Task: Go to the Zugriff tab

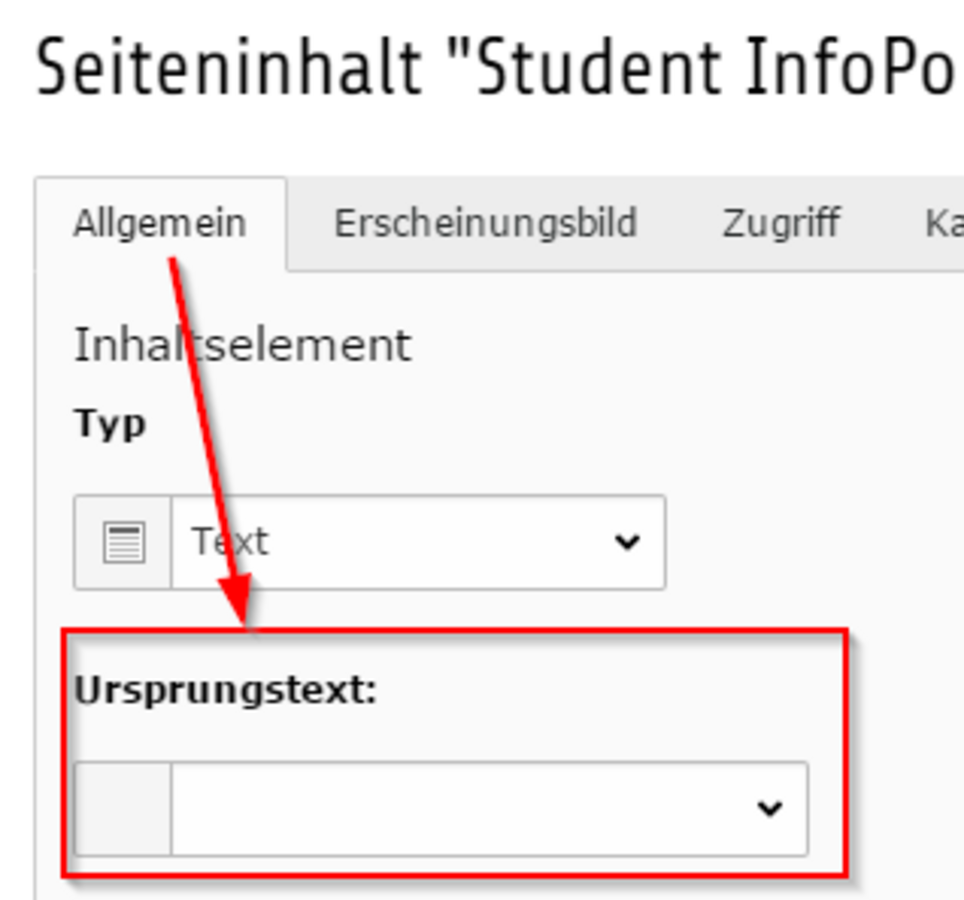Action: (781, 223)
